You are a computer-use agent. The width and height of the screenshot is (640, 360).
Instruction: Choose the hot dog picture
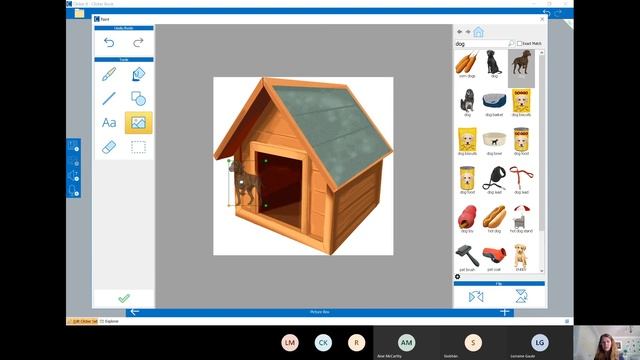coord(494,219)
